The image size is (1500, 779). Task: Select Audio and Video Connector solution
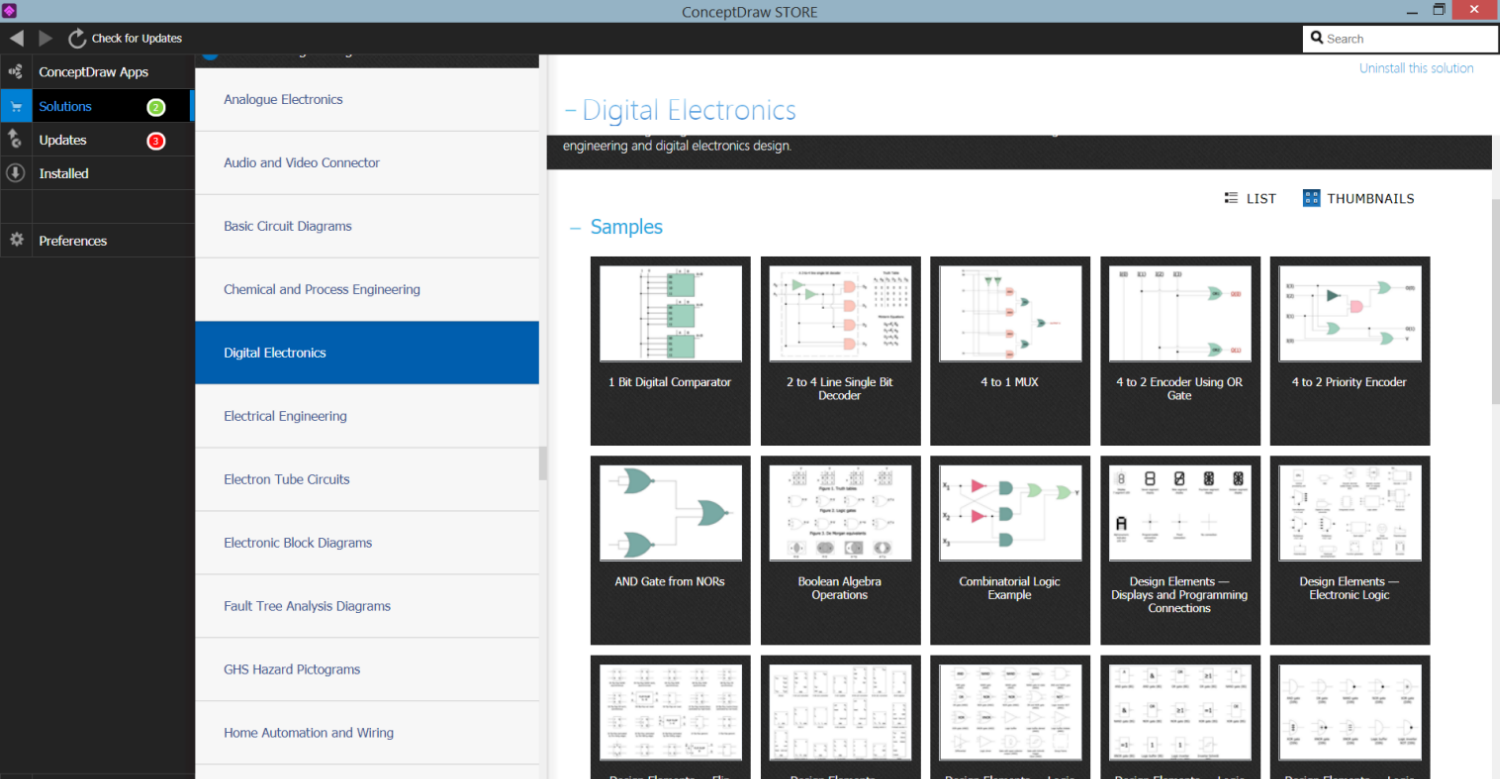(367, 163)
